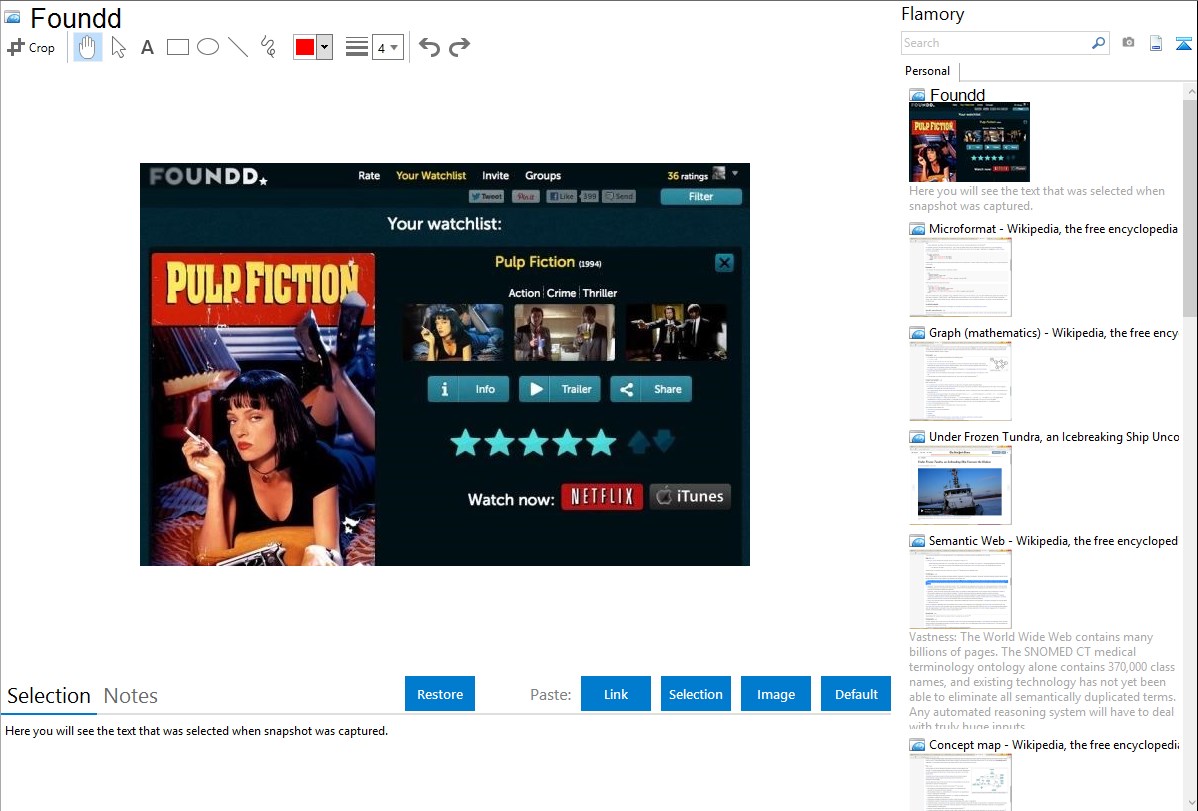1198x811 pixels.
Task: Undo the last annotation
Action: 429,47
